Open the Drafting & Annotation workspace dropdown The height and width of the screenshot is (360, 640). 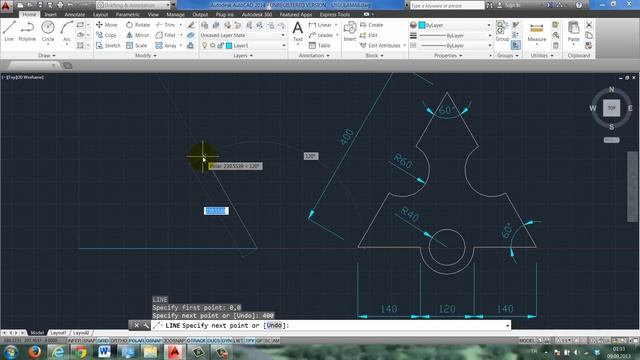pyautogui.click(x=134, y=5)
